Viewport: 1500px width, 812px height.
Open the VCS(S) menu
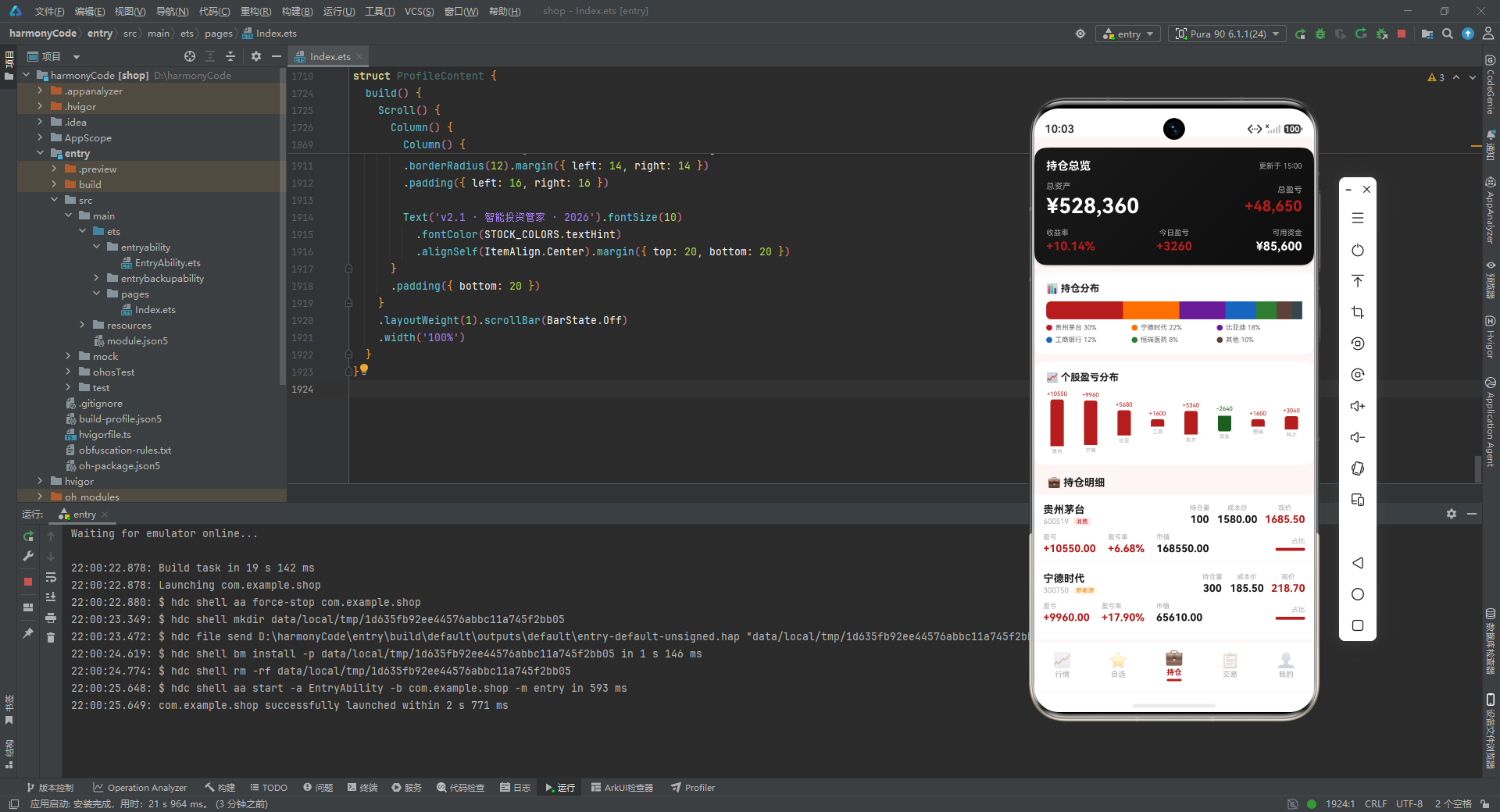coord(419,11)
